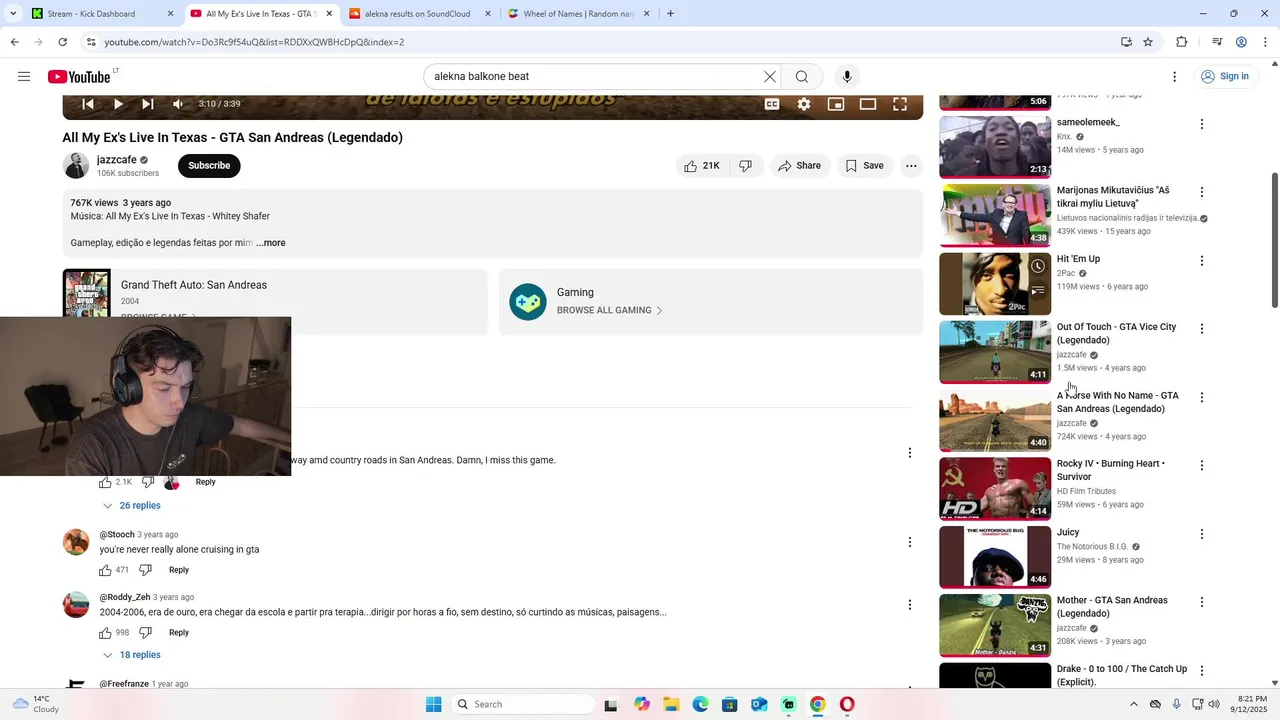The height and width of the screenshot is (720, 1280).
Task: Open player settings gear
Action: pos(804,104)
